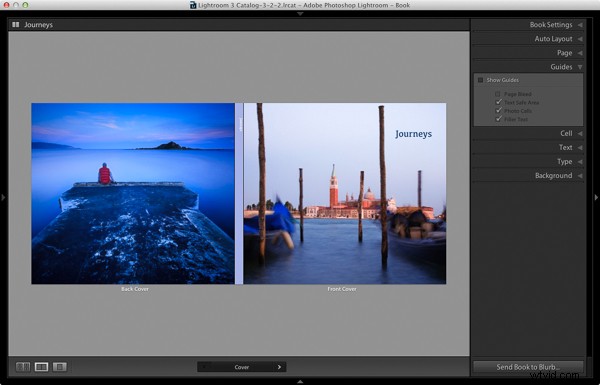The image size is (600, 385).
Task: Click the Send Book to Blurb button
Action: coord(528,367)
